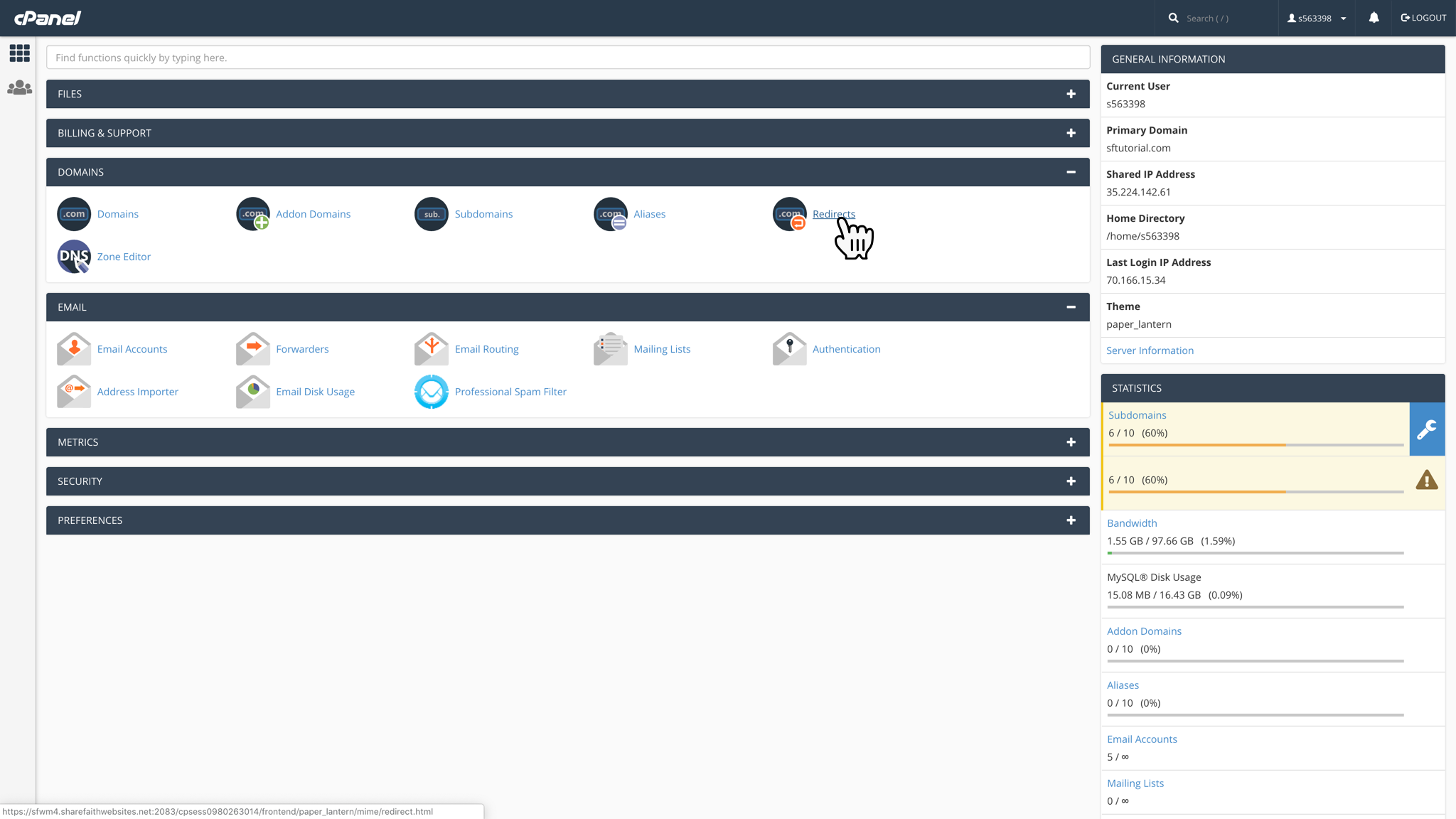Viewport: 1456px width, 819px height.
Task: Click the Email Routing icon
Action: coord(432,349)
